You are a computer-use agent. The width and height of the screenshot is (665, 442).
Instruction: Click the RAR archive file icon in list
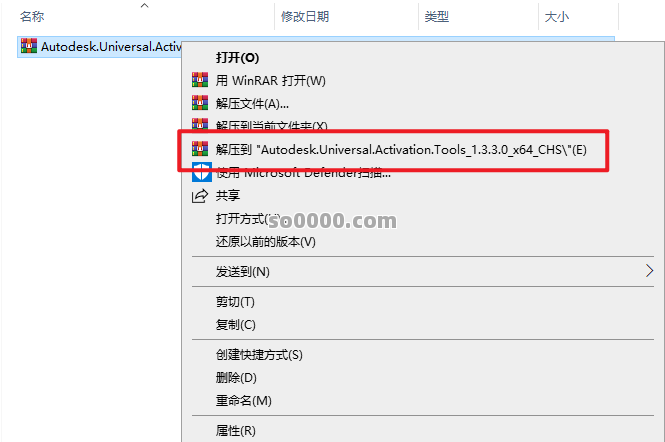[28, 46]
